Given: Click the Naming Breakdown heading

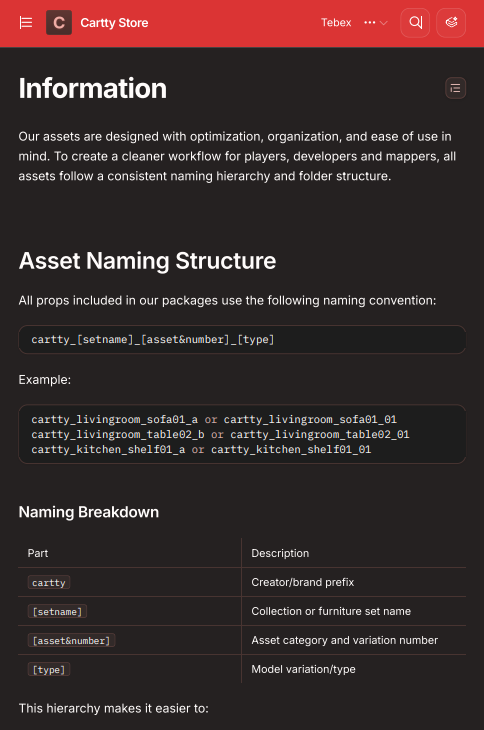Looking at the screenshot, I should pyautogui.click(x=88, y=512).
